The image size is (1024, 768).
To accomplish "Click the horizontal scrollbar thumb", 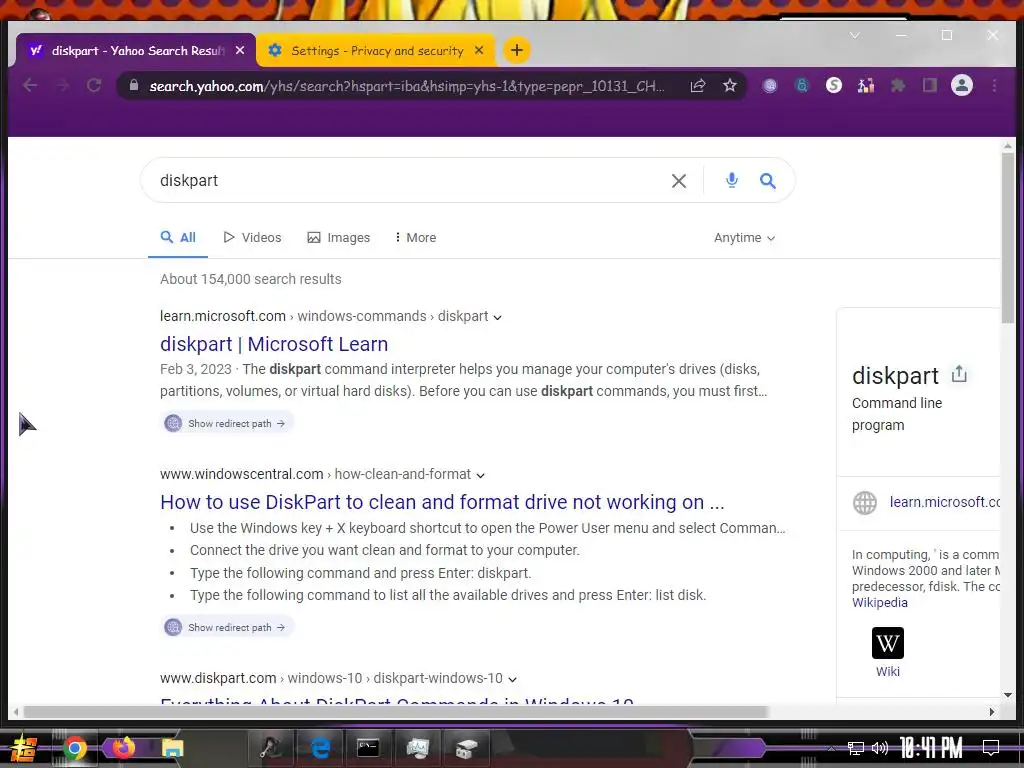I will [396, 712].
